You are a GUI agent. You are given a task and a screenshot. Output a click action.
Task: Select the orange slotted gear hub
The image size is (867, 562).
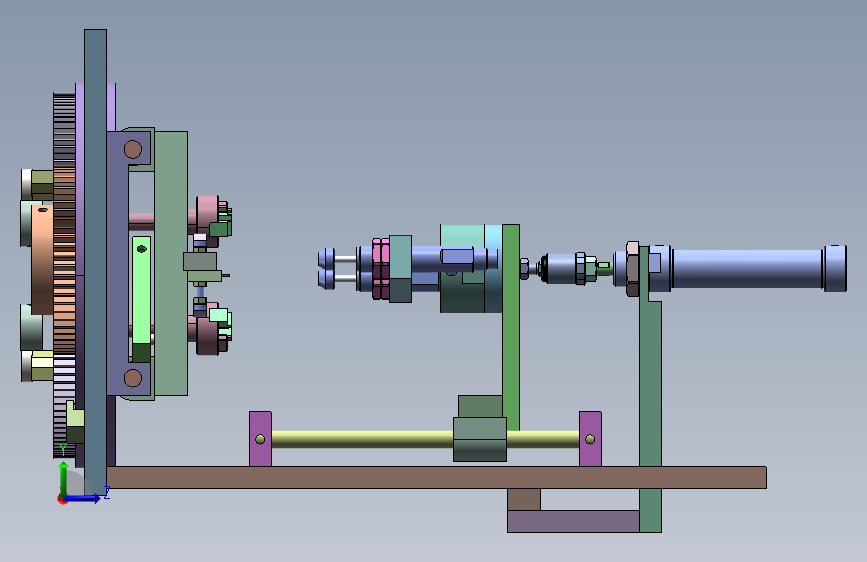click(x=42, y=259)
